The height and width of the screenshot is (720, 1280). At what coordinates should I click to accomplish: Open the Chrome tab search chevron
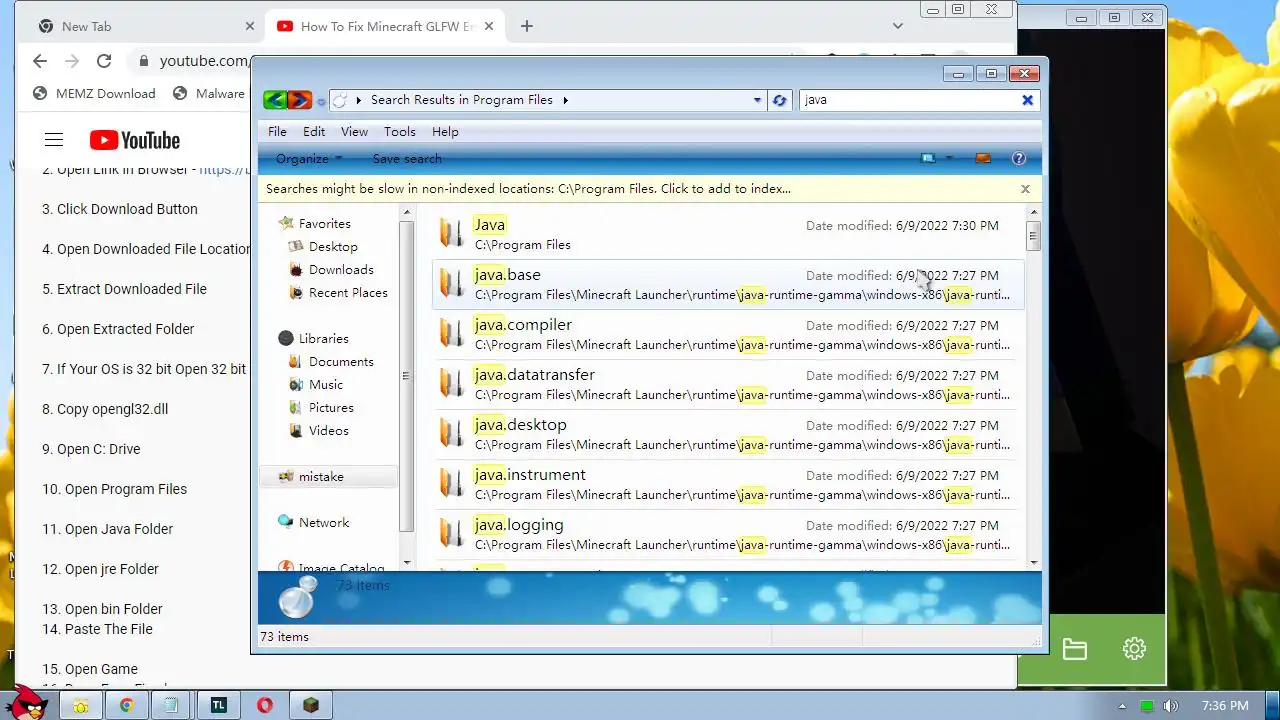[898, 27]
